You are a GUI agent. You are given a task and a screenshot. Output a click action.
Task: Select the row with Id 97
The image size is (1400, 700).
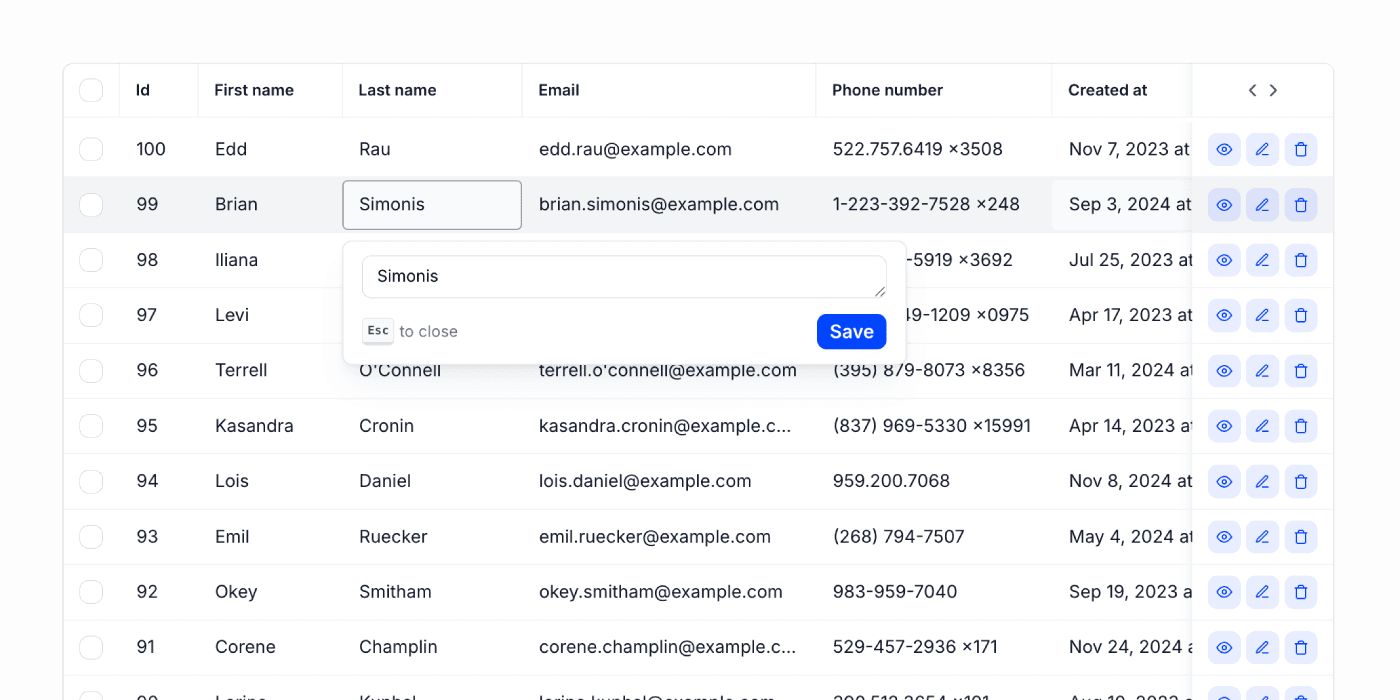(91, 316)
